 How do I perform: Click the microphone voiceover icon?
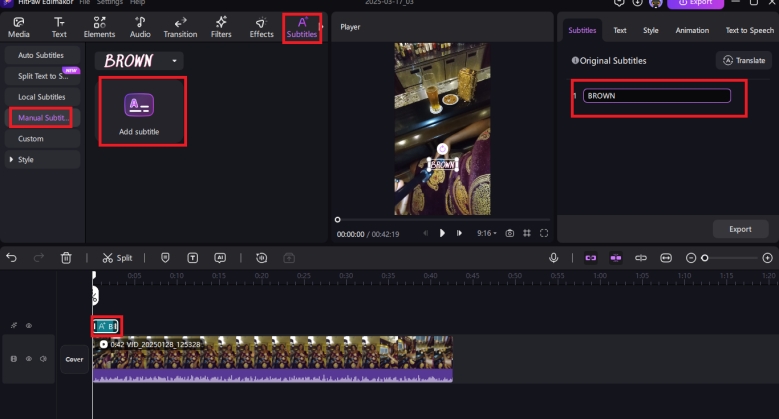pos(553,257)
